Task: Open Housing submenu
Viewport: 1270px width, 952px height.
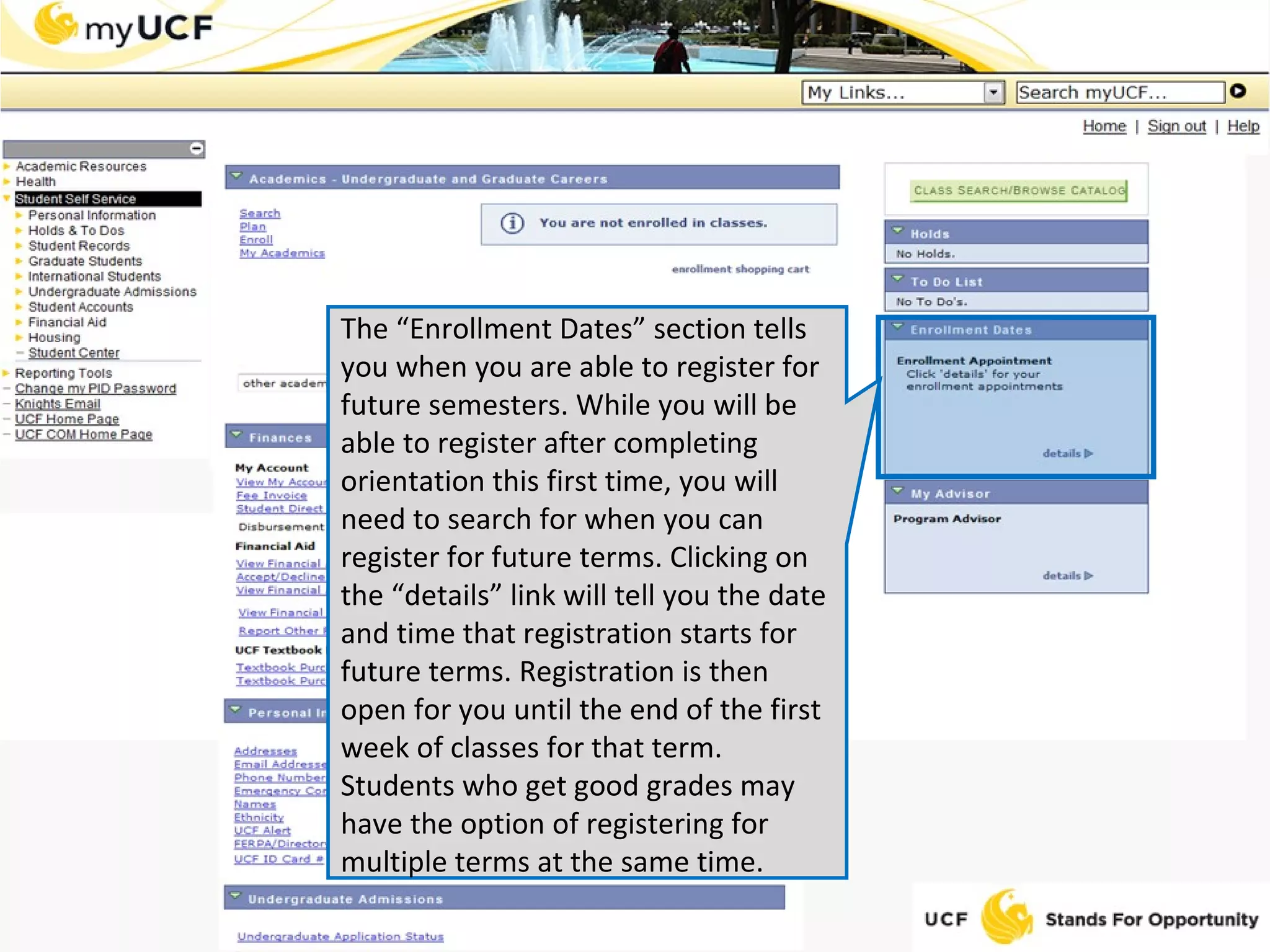Action: [54, 338]
